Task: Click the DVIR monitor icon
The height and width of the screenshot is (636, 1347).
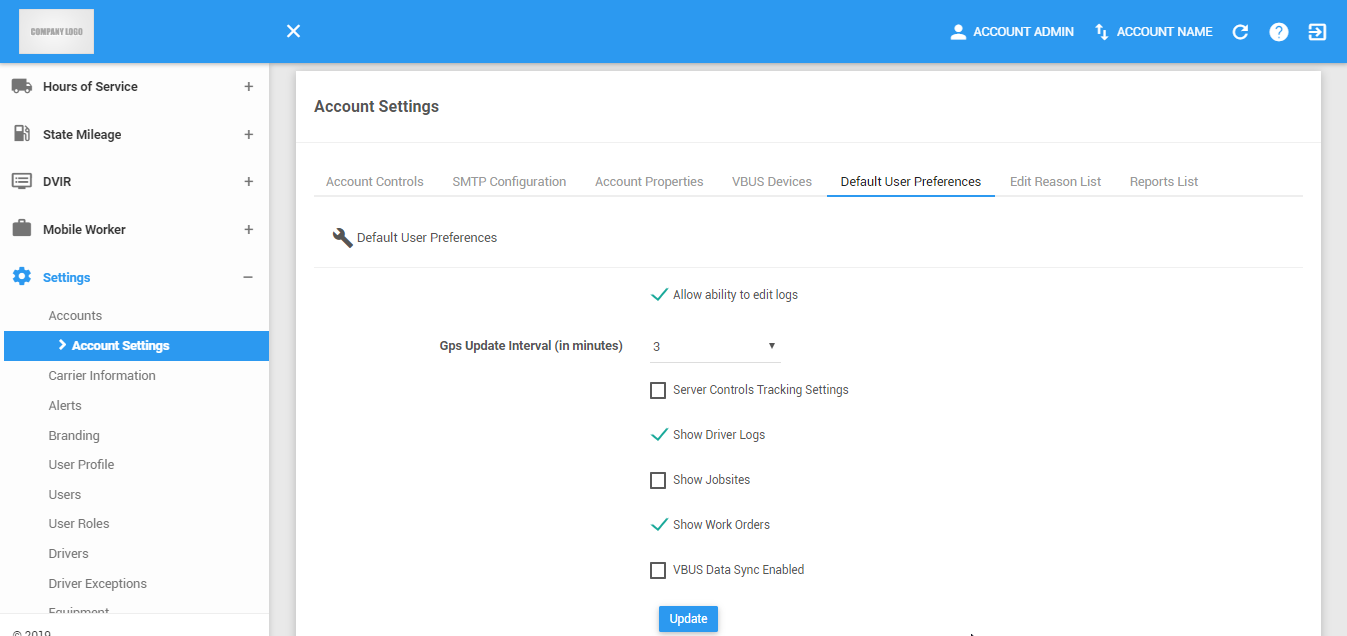Action: pyautogui.click(x=21, y=181)
